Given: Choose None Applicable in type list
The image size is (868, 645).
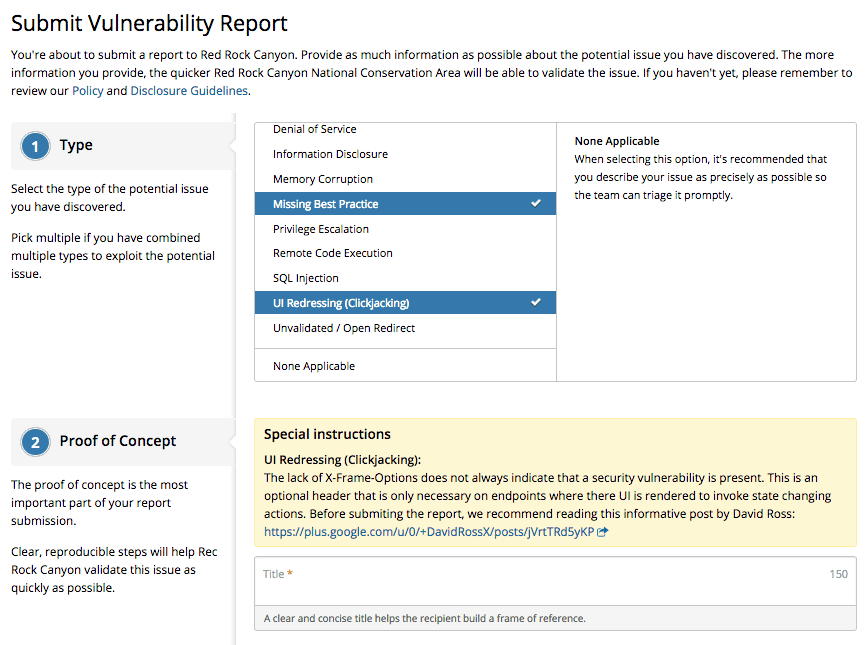Looking at the screenshot, I should [314, 366].
